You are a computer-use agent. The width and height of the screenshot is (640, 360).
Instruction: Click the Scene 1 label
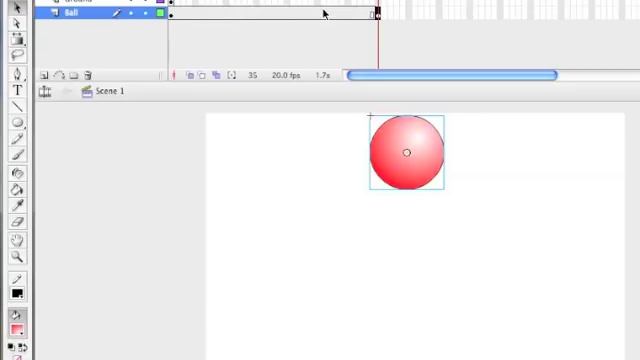tap(109, 91)
